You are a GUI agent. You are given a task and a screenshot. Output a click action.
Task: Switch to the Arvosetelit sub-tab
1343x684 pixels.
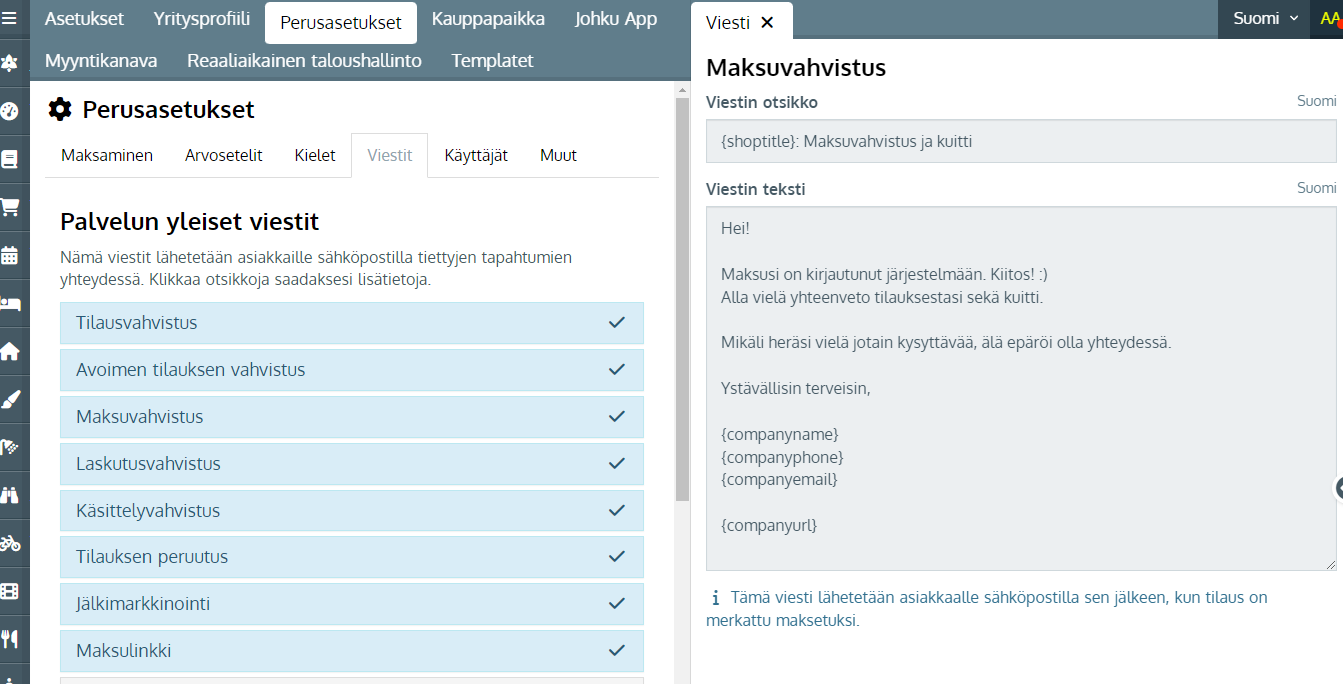(x=224, y=156)
